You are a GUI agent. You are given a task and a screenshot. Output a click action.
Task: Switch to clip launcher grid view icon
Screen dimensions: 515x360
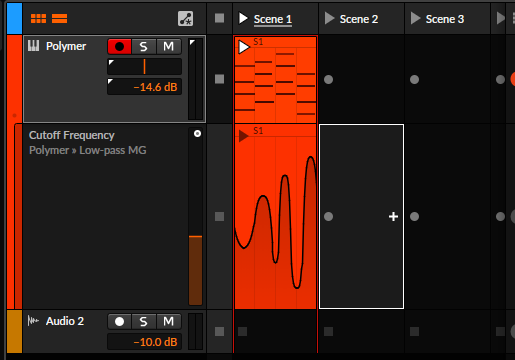coord(38,19)
